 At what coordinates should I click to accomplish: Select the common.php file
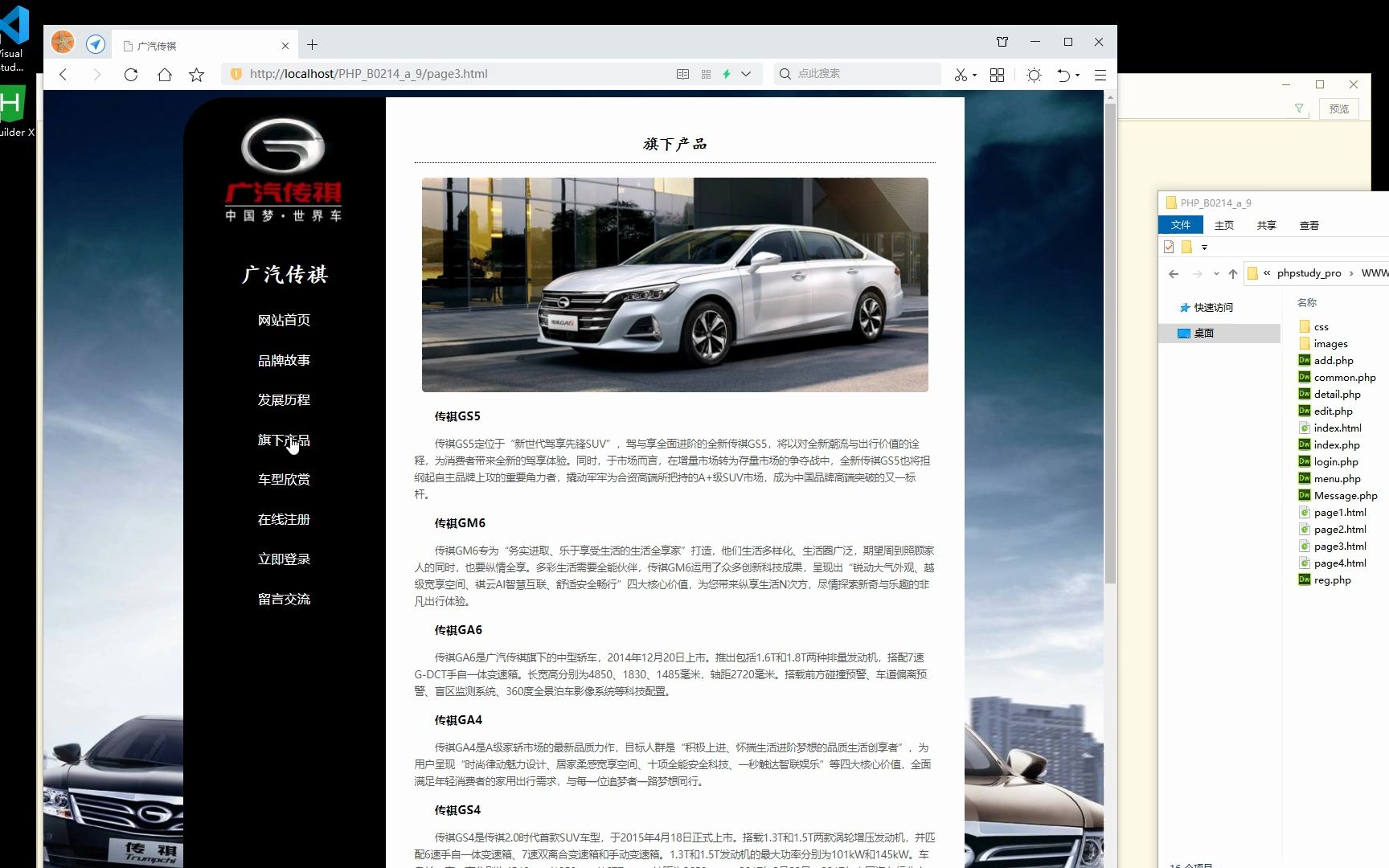point(1338,378)
